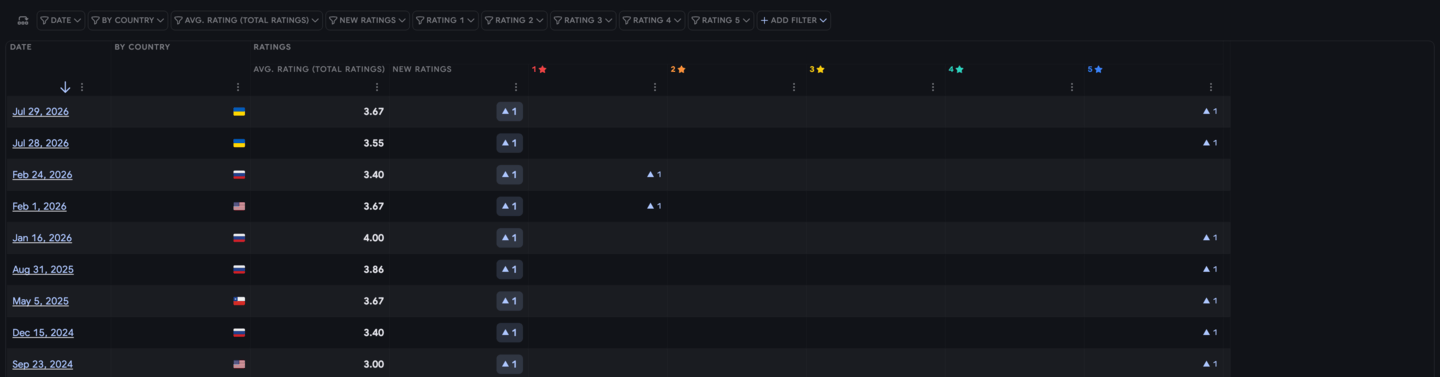This screenshot has height=377, width=1440.
Task: Open the Aug 31, 2025 date link
Action: [43, 269]
